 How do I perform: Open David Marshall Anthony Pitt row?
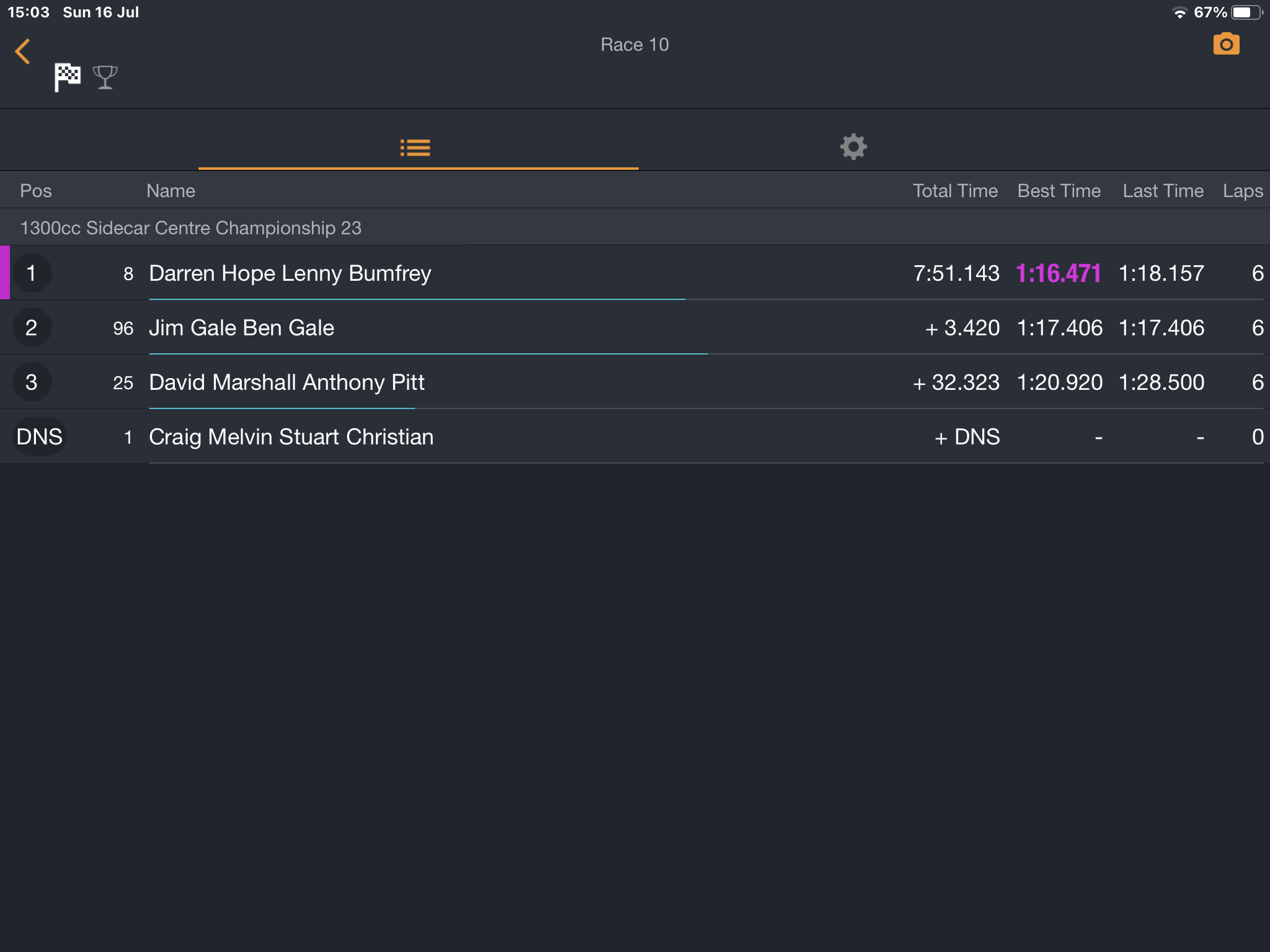[x=635, y=382]
